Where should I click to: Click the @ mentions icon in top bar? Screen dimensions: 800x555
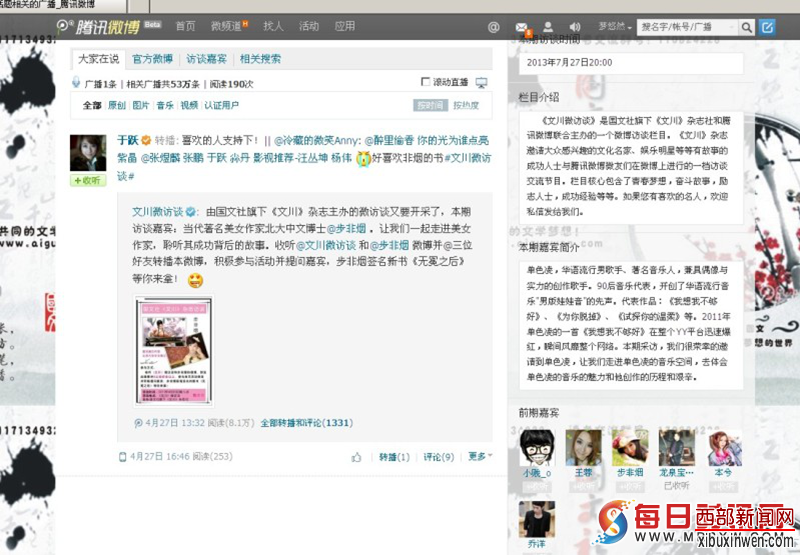coord(493,26)
